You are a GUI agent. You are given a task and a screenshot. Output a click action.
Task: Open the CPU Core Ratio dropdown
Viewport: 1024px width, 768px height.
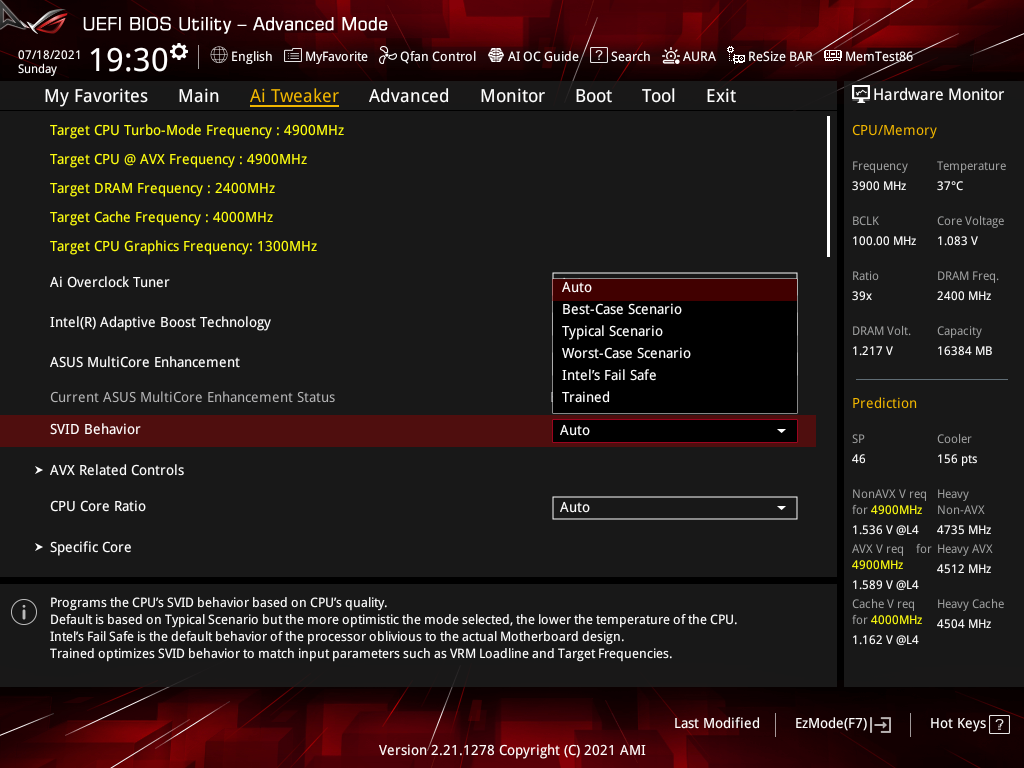[x=674, y=507]
